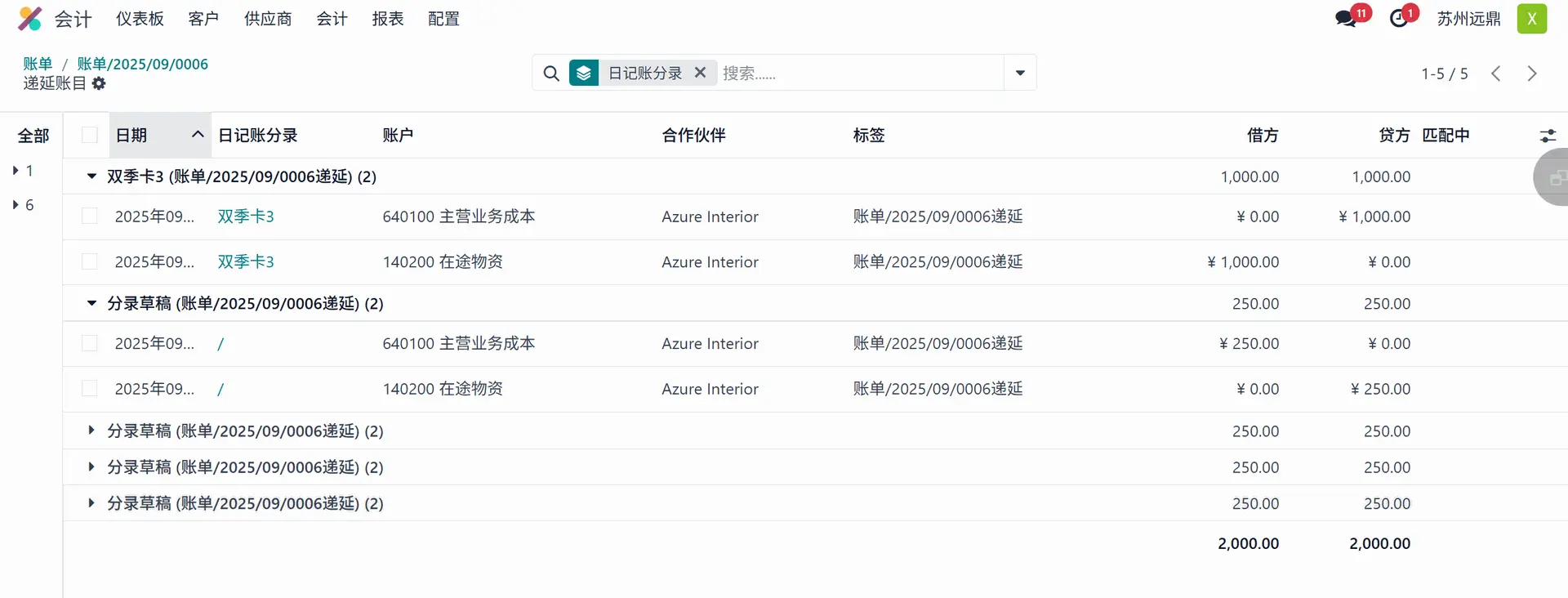Click the Odoo accounting app logo

[x=29, y=19]
